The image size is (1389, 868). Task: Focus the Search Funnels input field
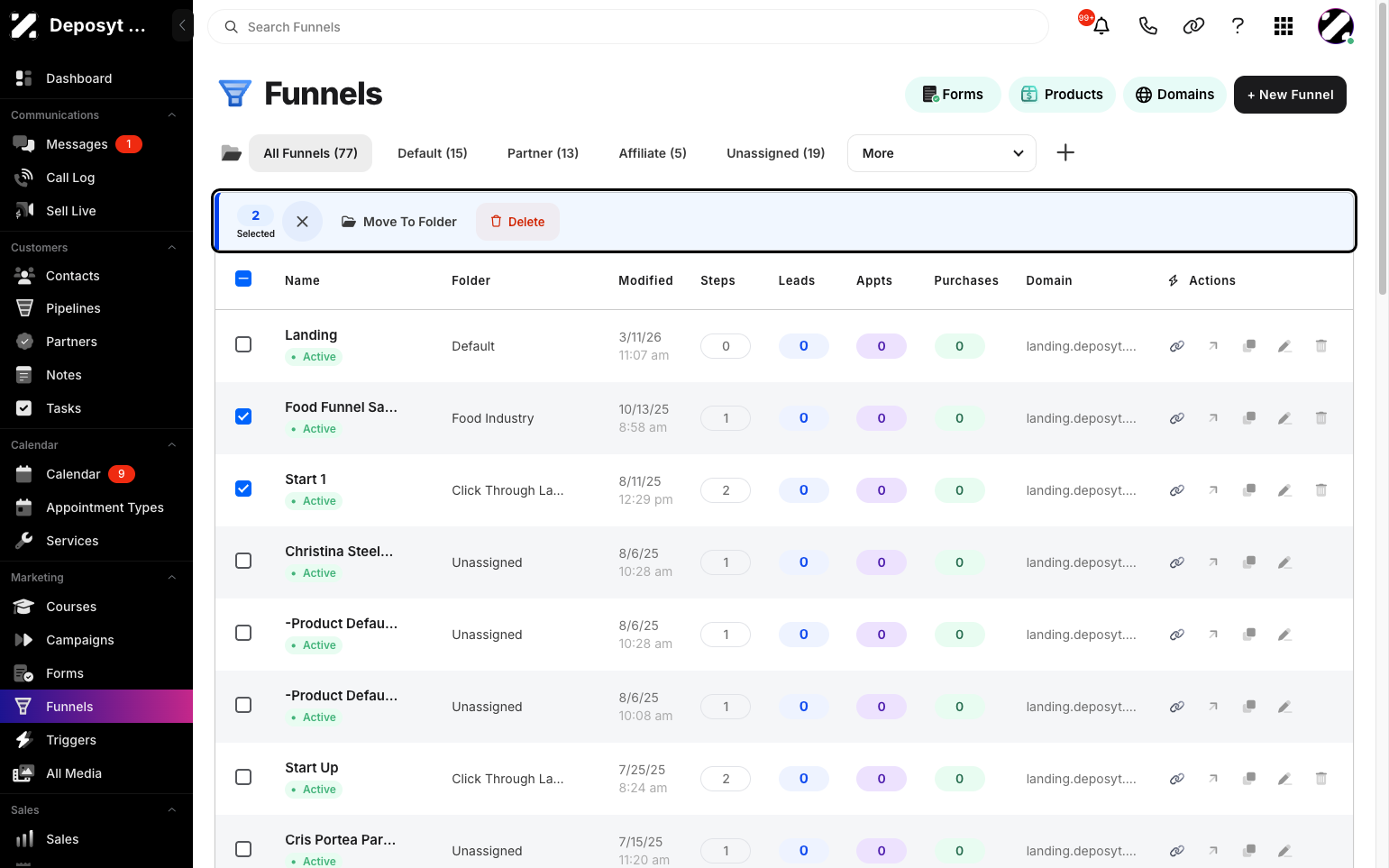(x=628, y=27)
